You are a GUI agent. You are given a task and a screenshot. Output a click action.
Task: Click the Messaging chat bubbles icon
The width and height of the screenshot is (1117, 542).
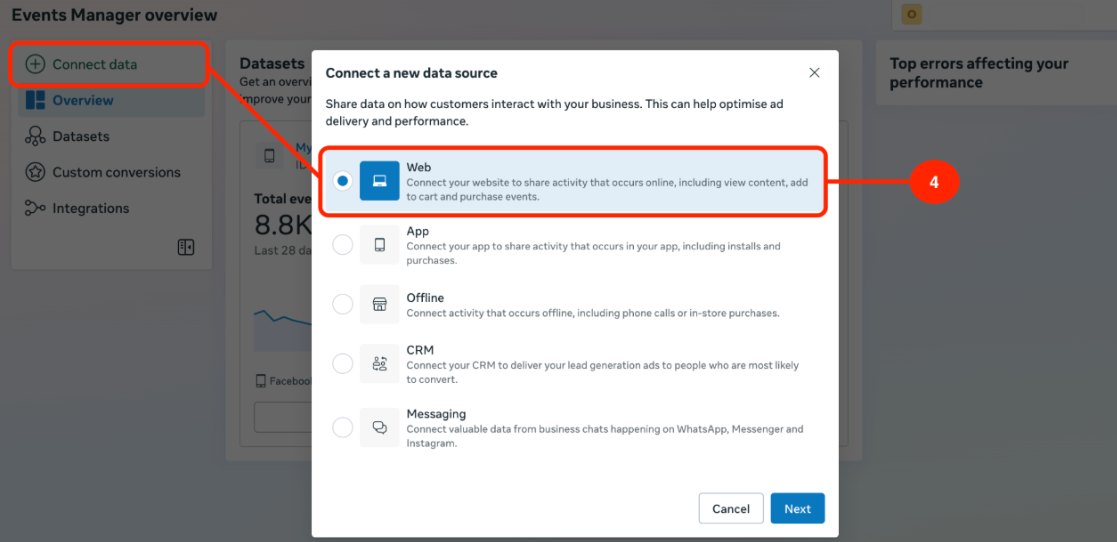(380, 427)
